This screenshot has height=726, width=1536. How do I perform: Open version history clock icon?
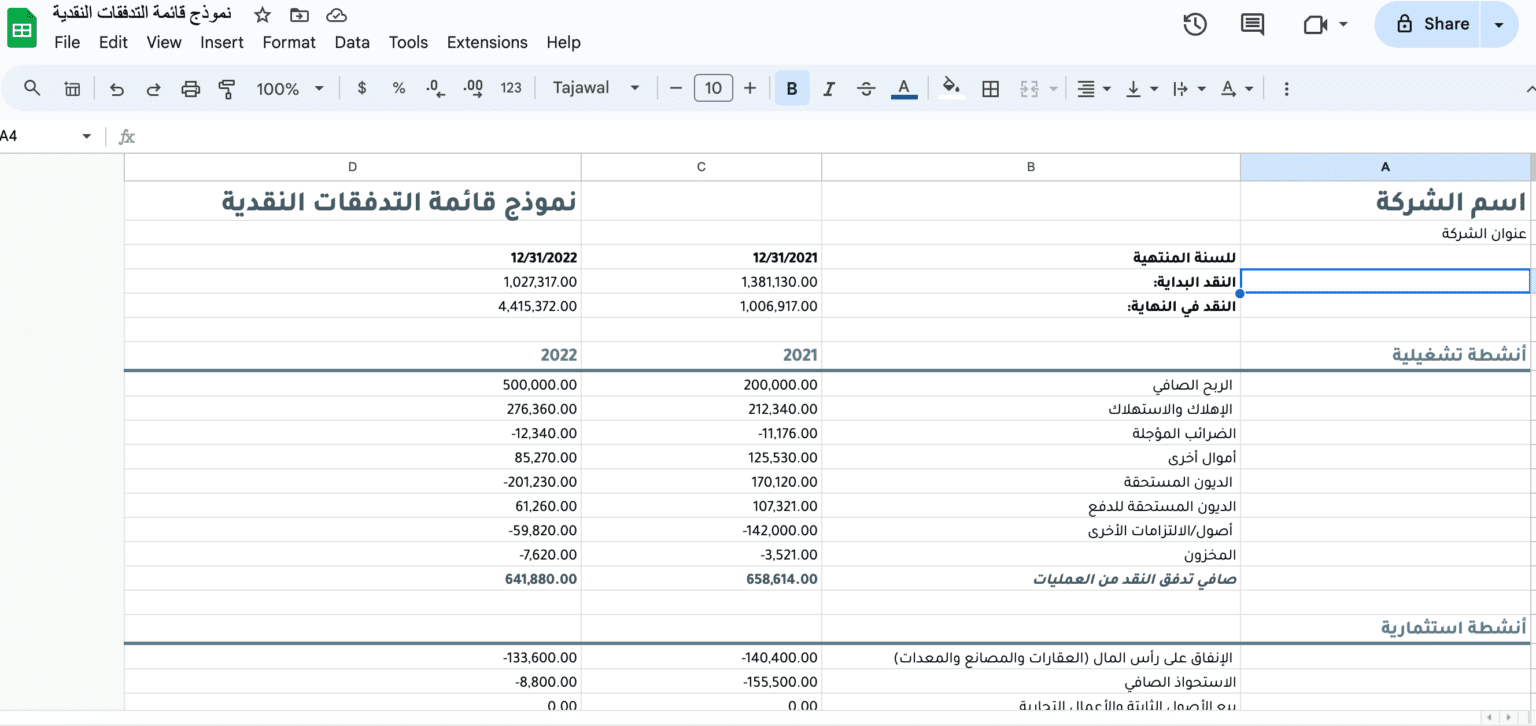point(1194,25)
